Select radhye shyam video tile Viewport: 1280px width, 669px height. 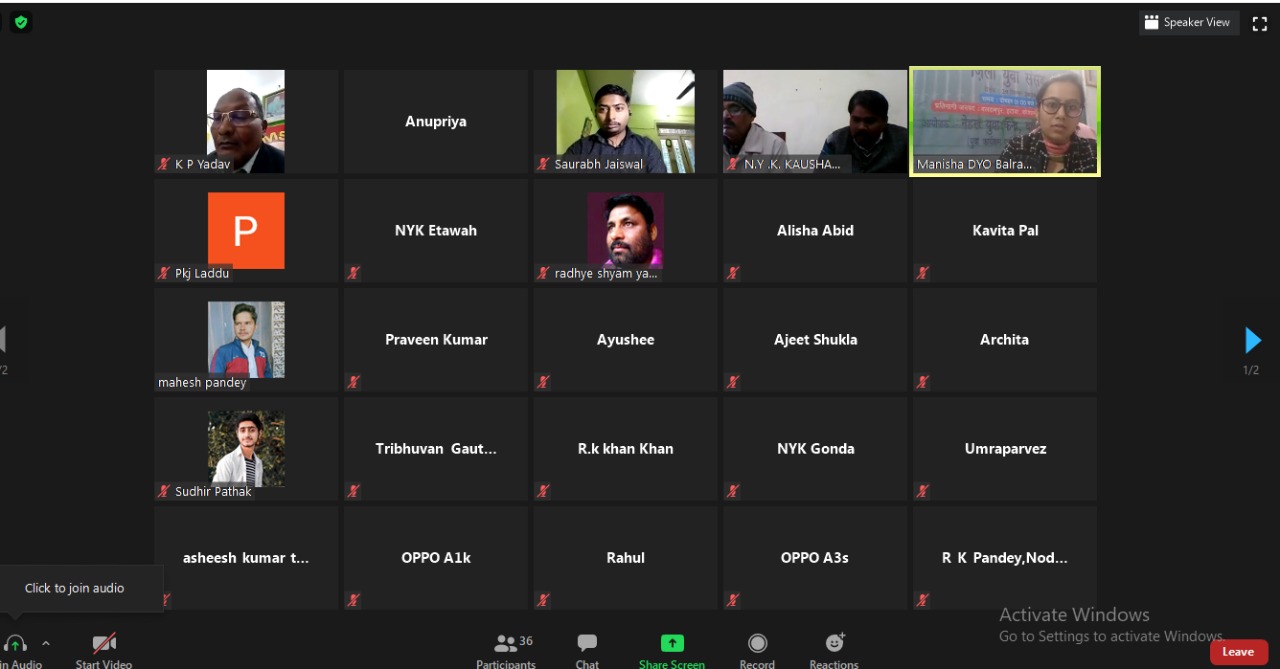click(x=626, y=231)
